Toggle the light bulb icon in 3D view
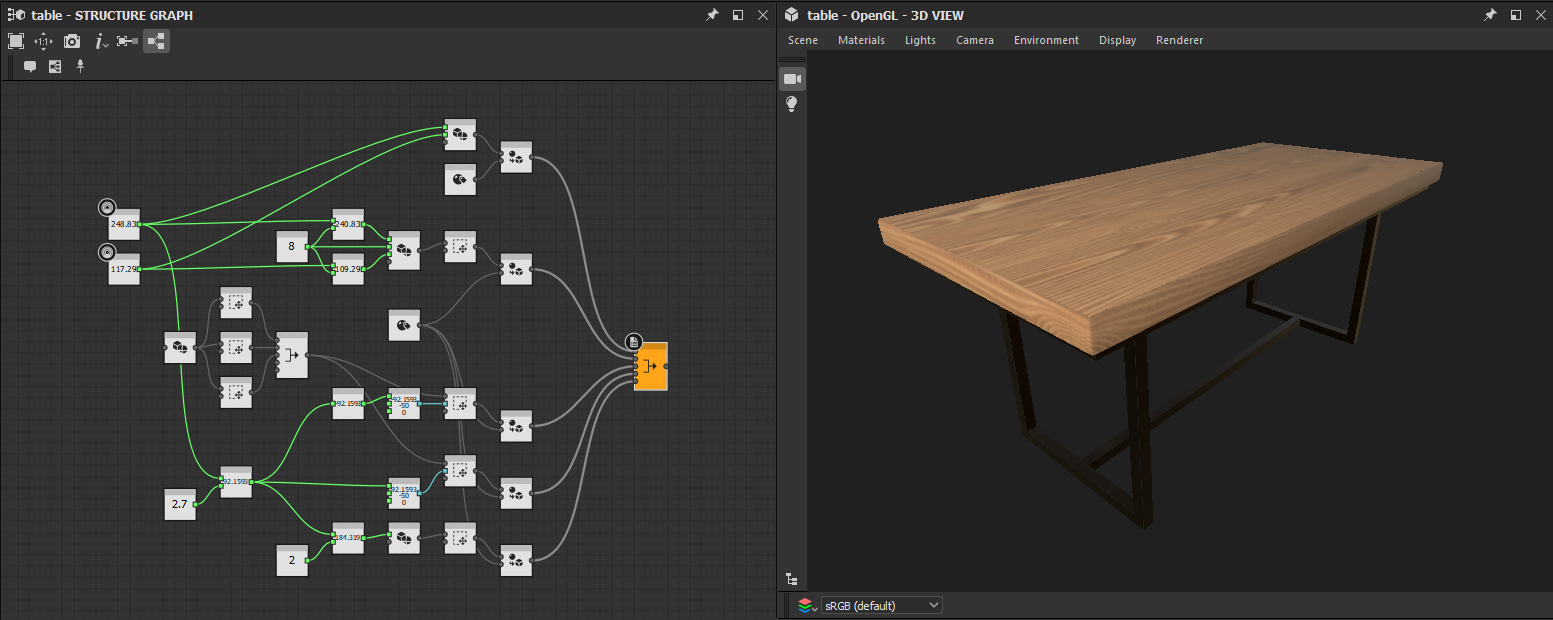Screen dimensions: 1553x620 792,104
